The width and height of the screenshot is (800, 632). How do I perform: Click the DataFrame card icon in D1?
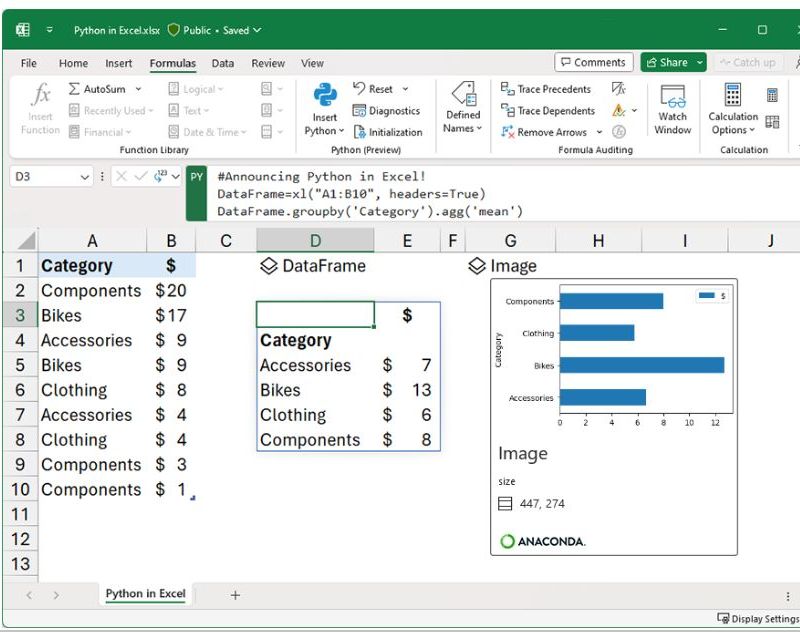[x=269, y=266]
